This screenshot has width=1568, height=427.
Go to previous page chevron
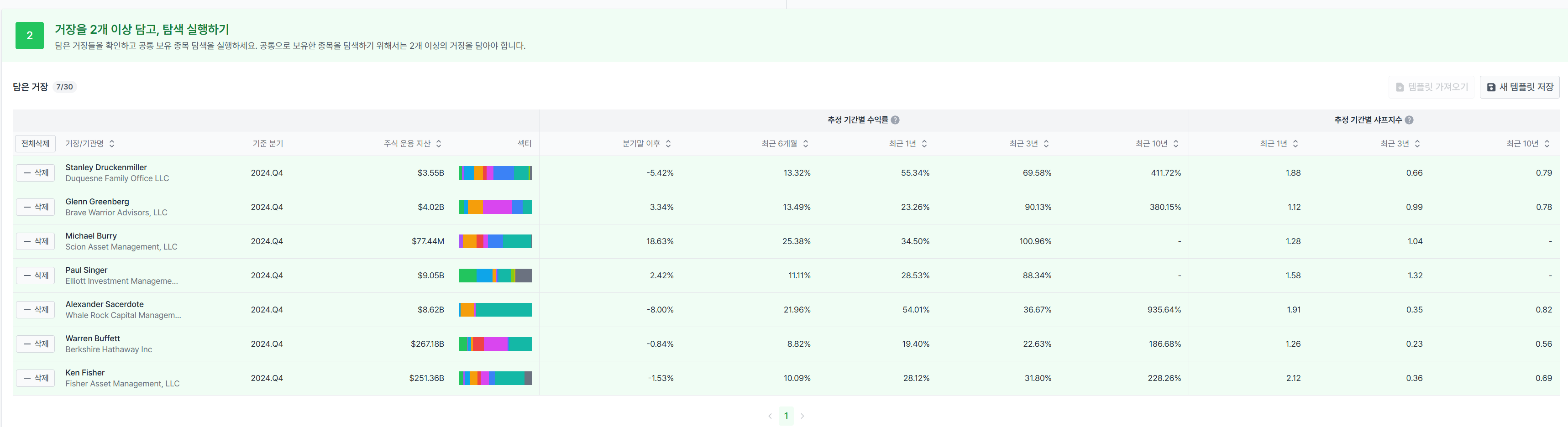[x=770, y=416]
